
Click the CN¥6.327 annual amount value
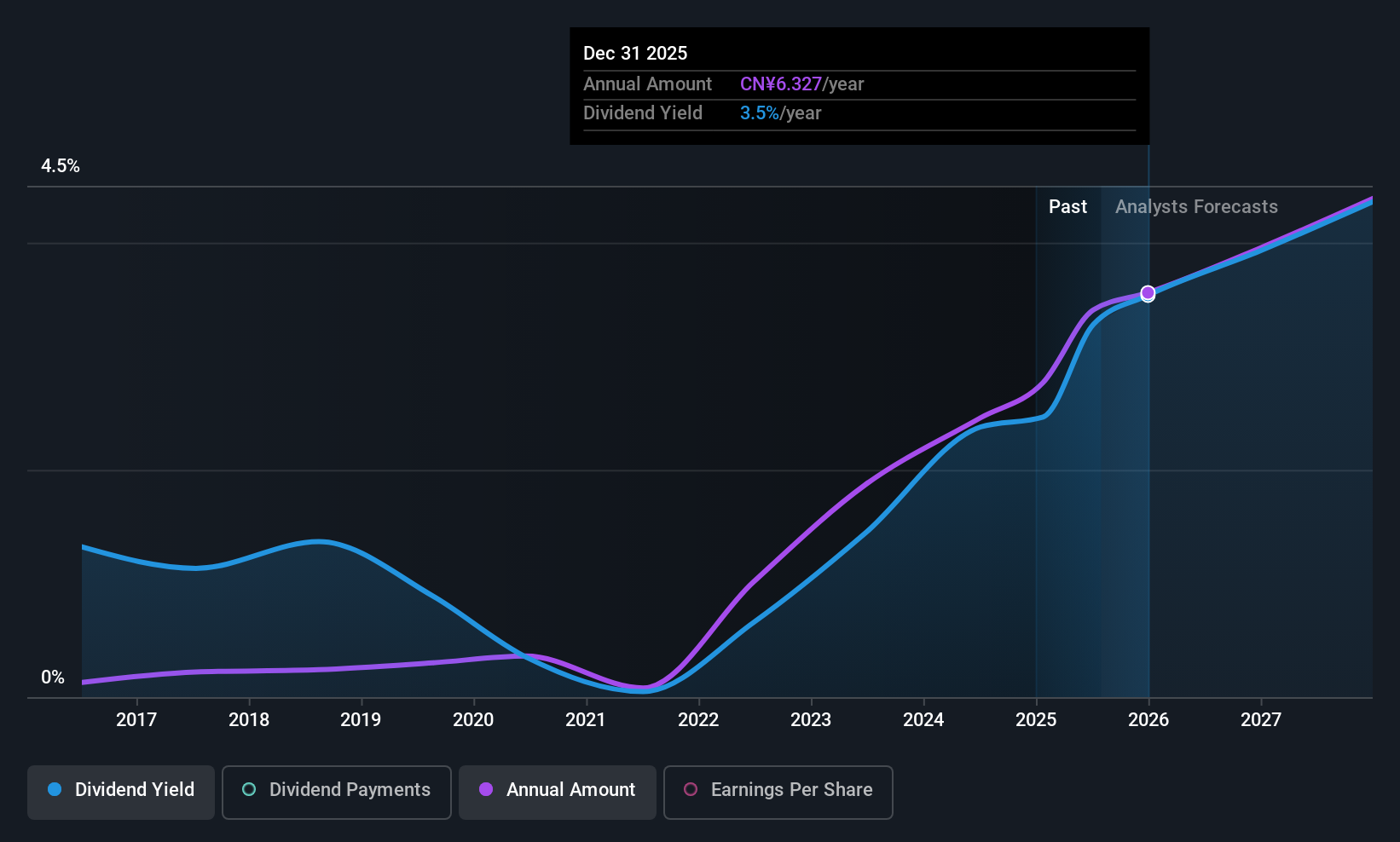(x=781, y=84)
